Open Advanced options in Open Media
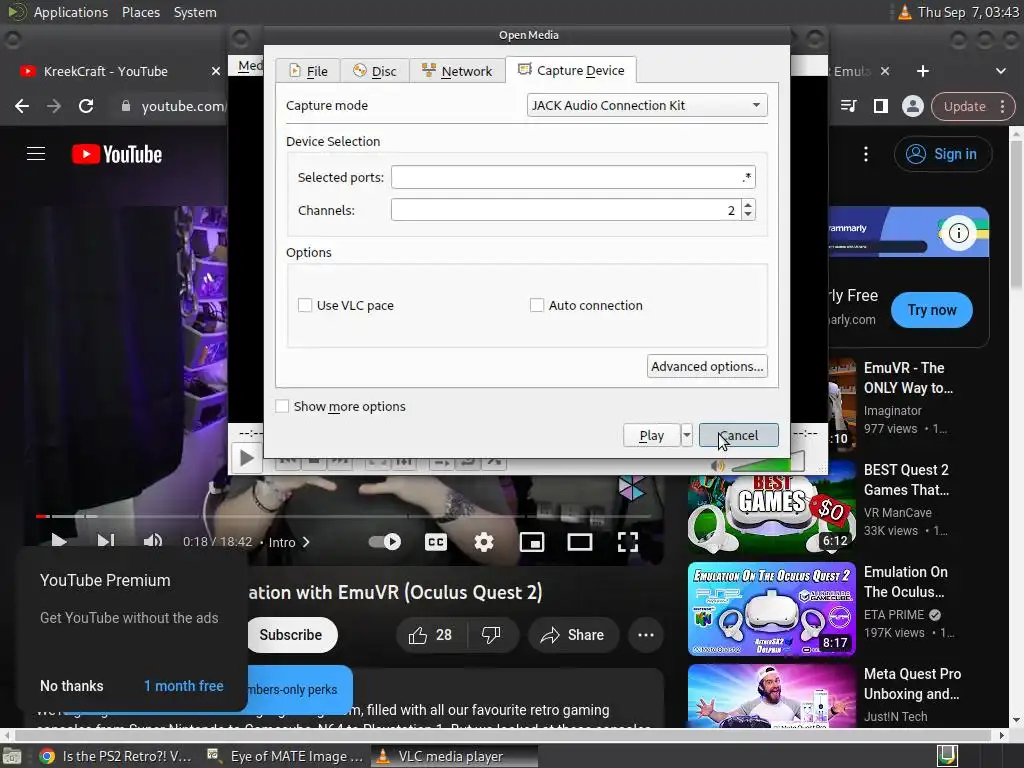This screenshot has height=768, width=1024. coord(707,366)
